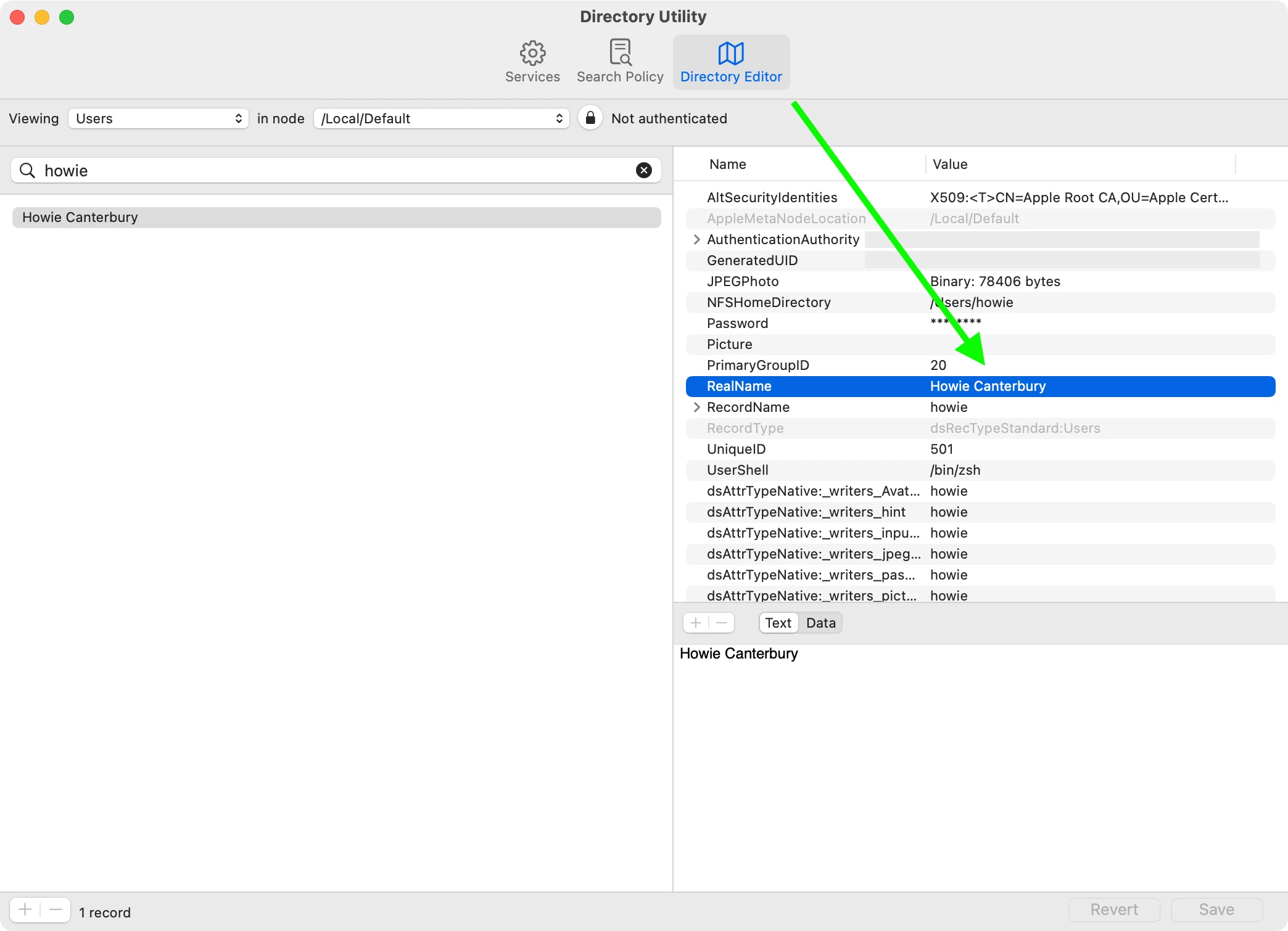Click the magnifying glass search icon
This screenshot has width=1288, height=931.
pos(27,170)
